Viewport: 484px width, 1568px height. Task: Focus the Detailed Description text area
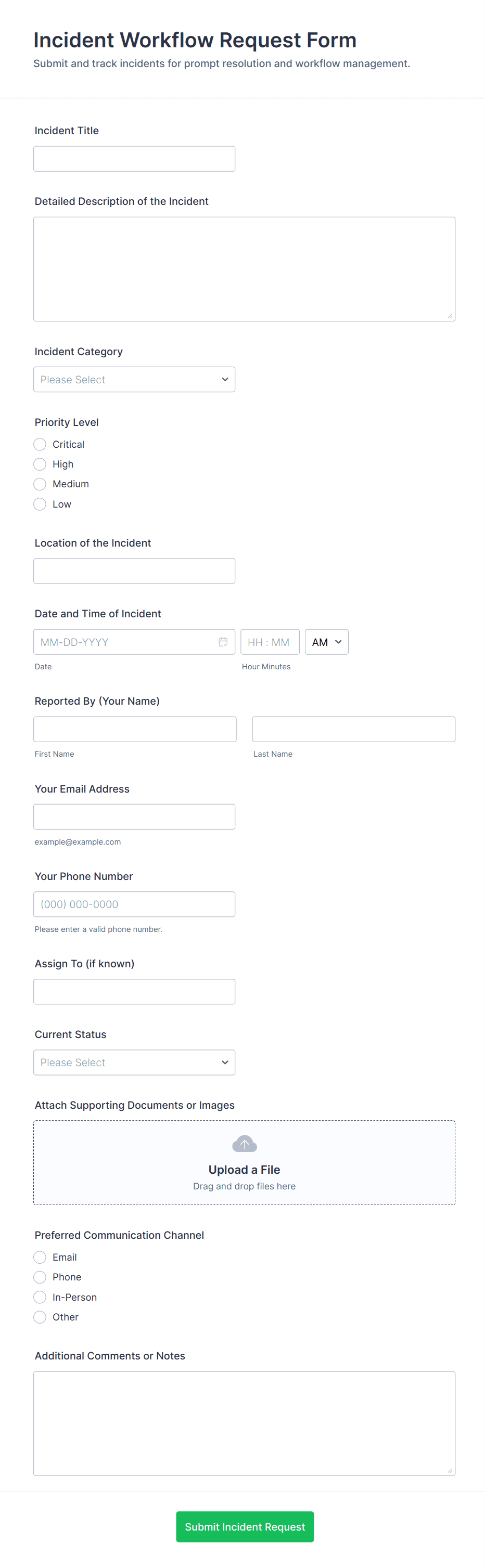tap(244, 268)
